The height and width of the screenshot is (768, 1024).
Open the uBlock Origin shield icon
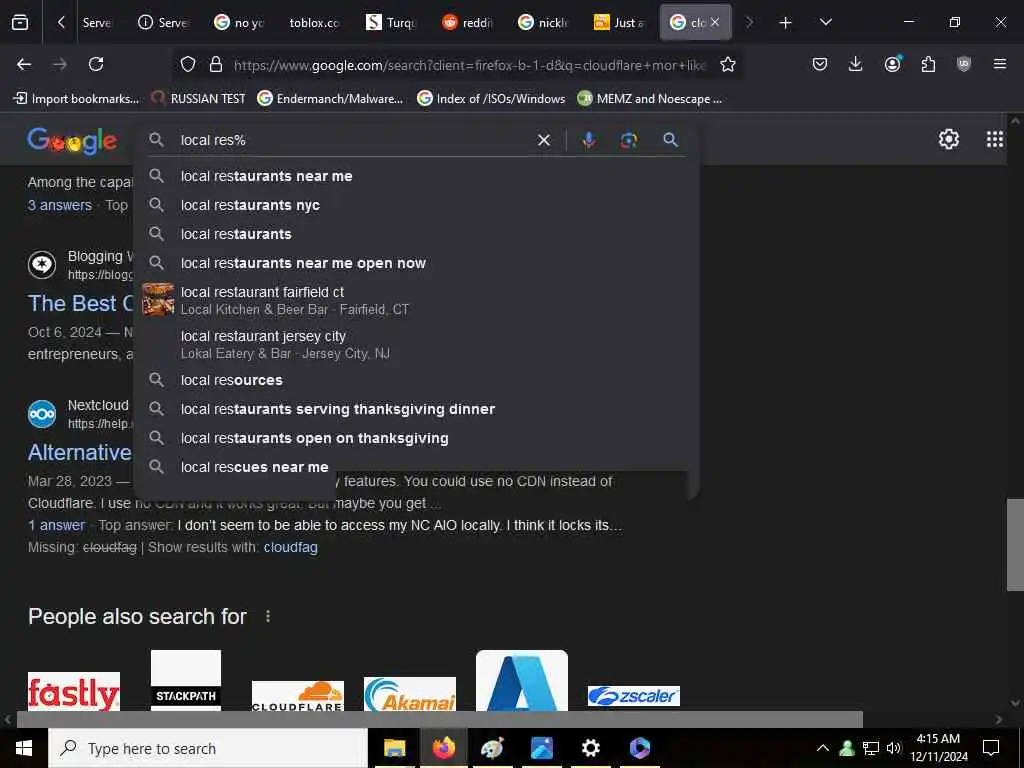964,64
